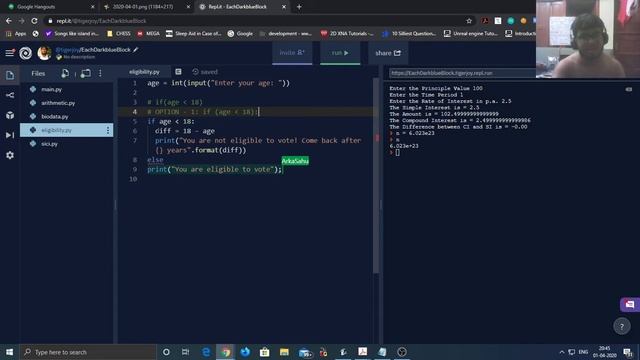Click the share button
The width and height of the screenshot is (640, 360).
(388, 53)
